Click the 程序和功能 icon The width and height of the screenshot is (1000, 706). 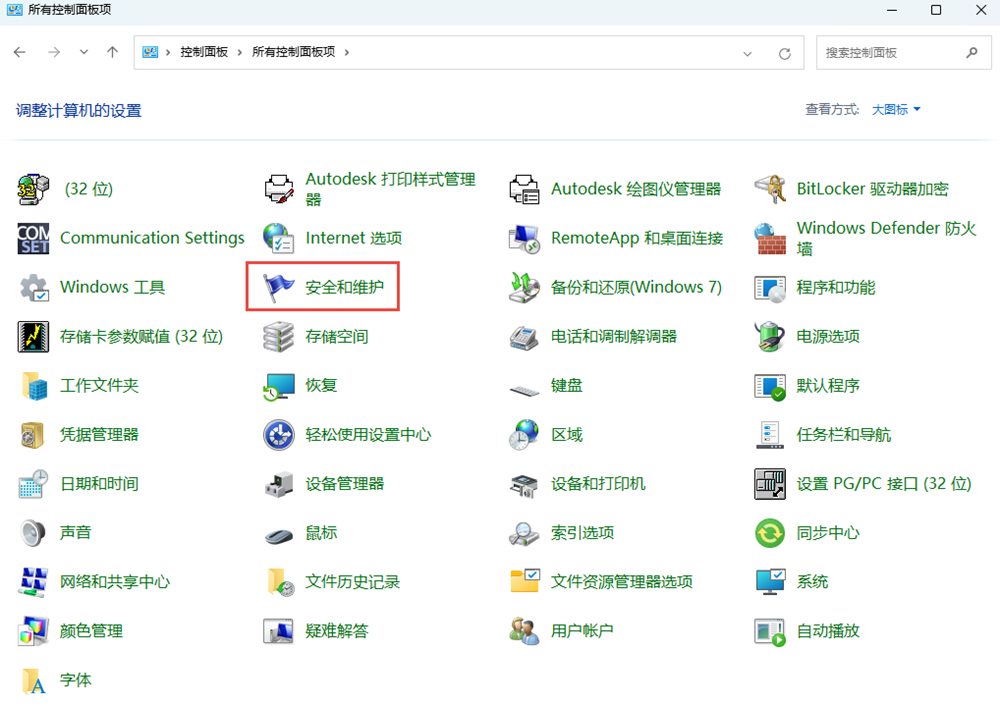(x=770, y=287)
